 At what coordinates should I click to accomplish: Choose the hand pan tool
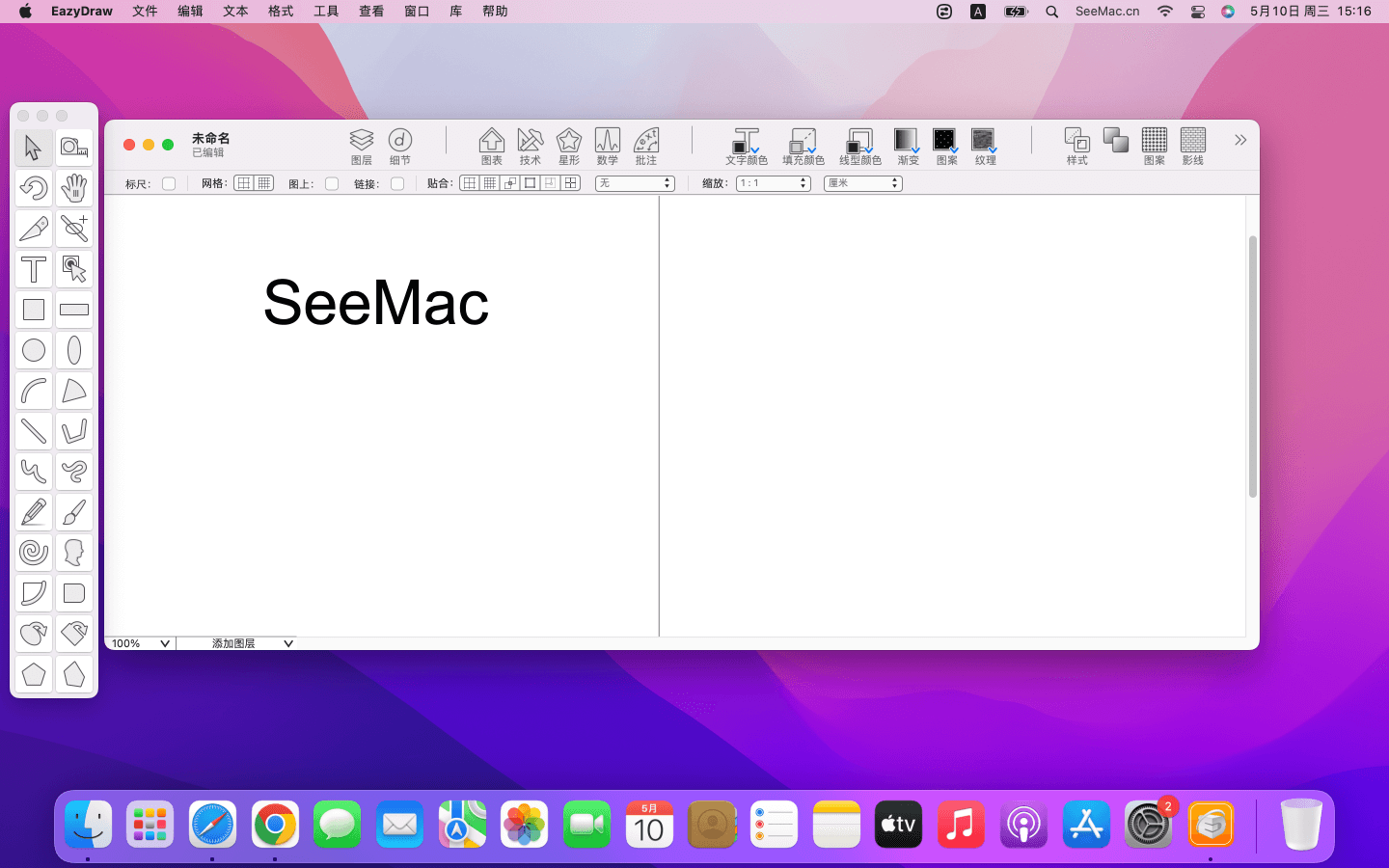(x=74, y=188)
